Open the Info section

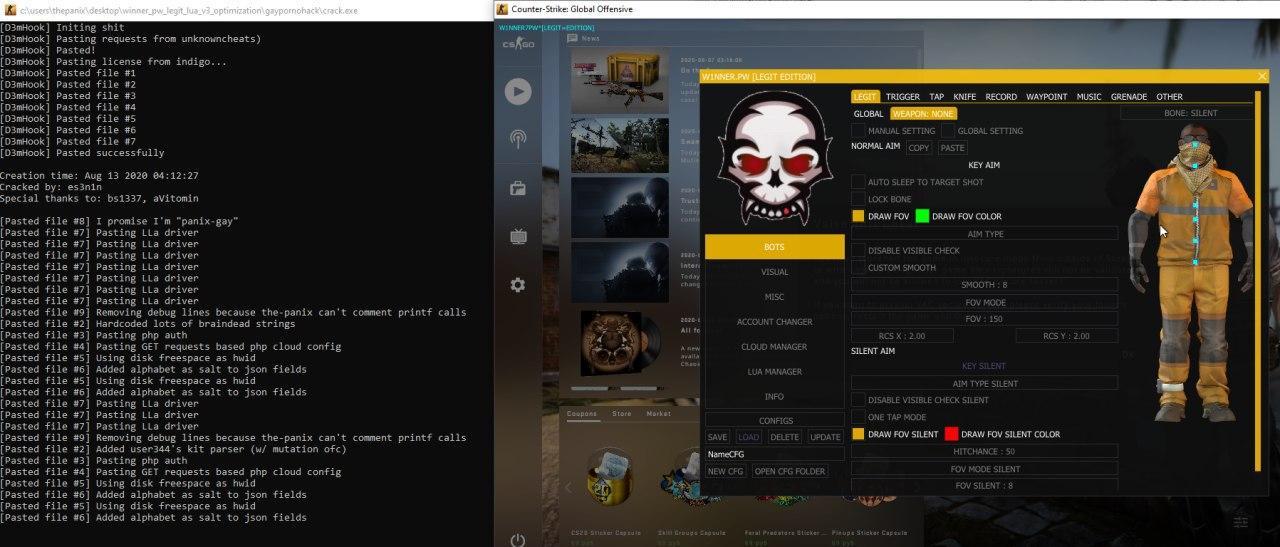tap(775, 397)
